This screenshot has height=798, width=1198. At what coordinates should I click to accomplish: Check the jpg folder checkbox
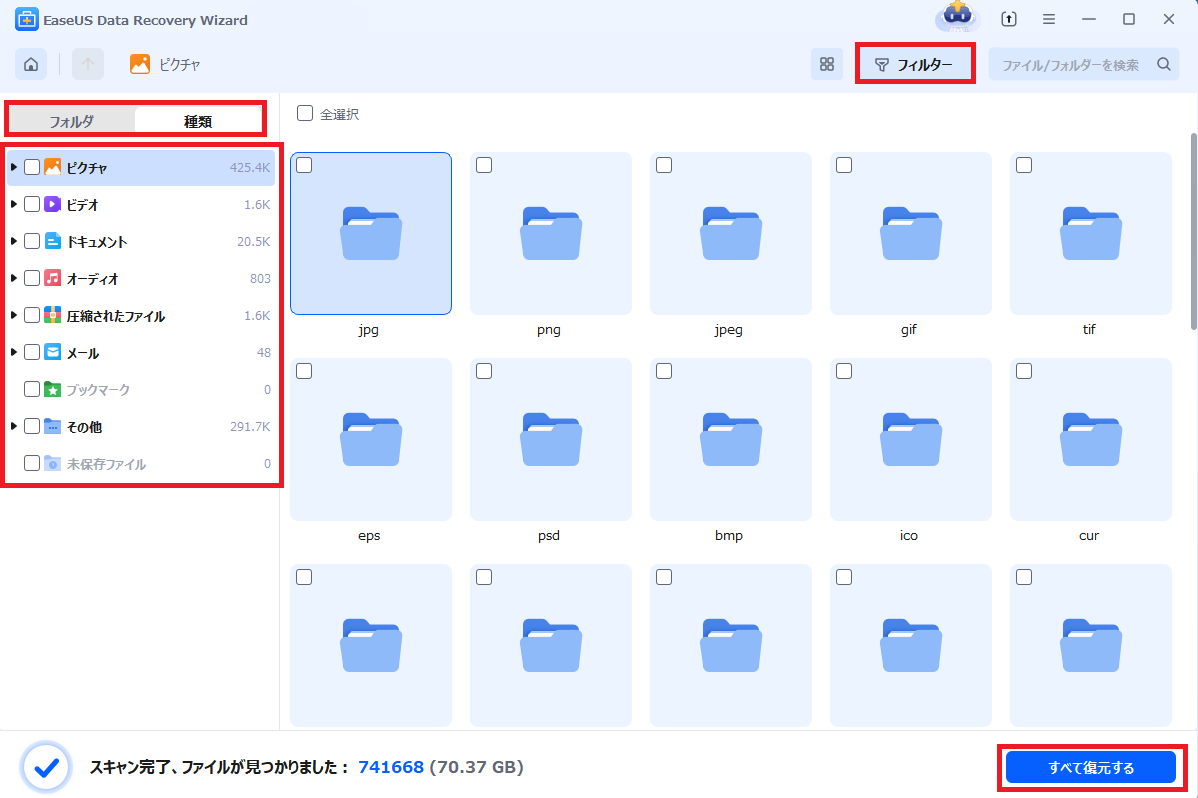[x=305, y=165]
